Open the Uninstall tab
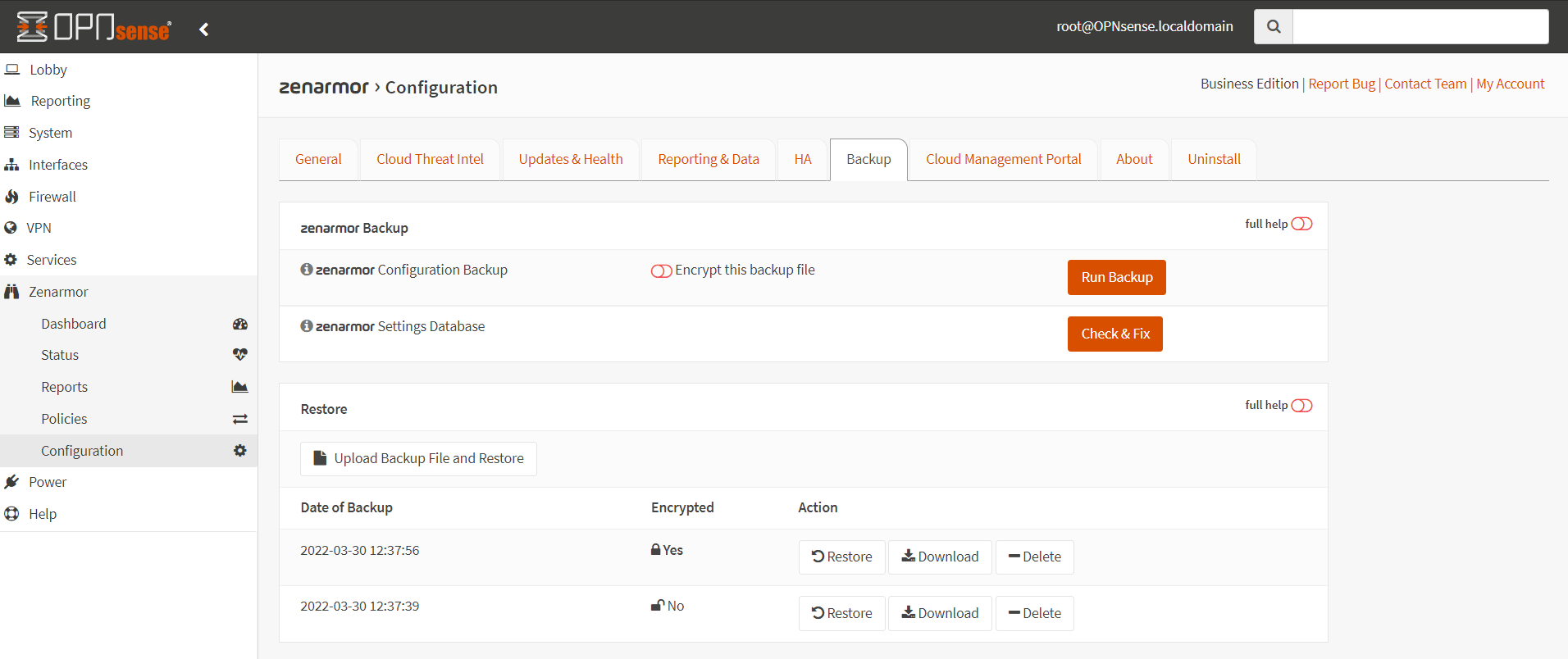 point(1214,159)
